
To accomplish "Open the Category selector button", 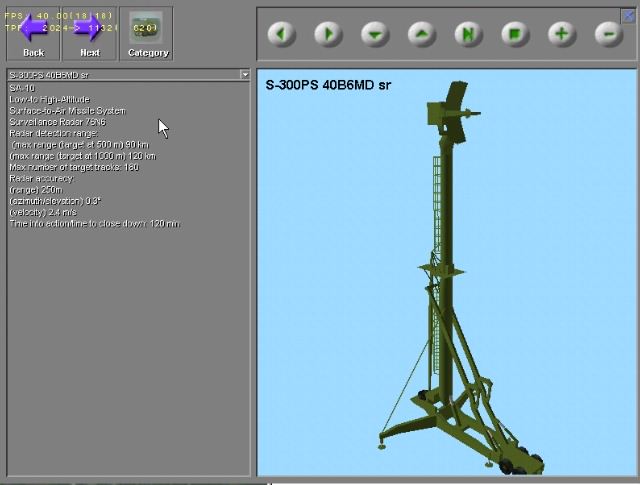I will (x=147, y=32).
